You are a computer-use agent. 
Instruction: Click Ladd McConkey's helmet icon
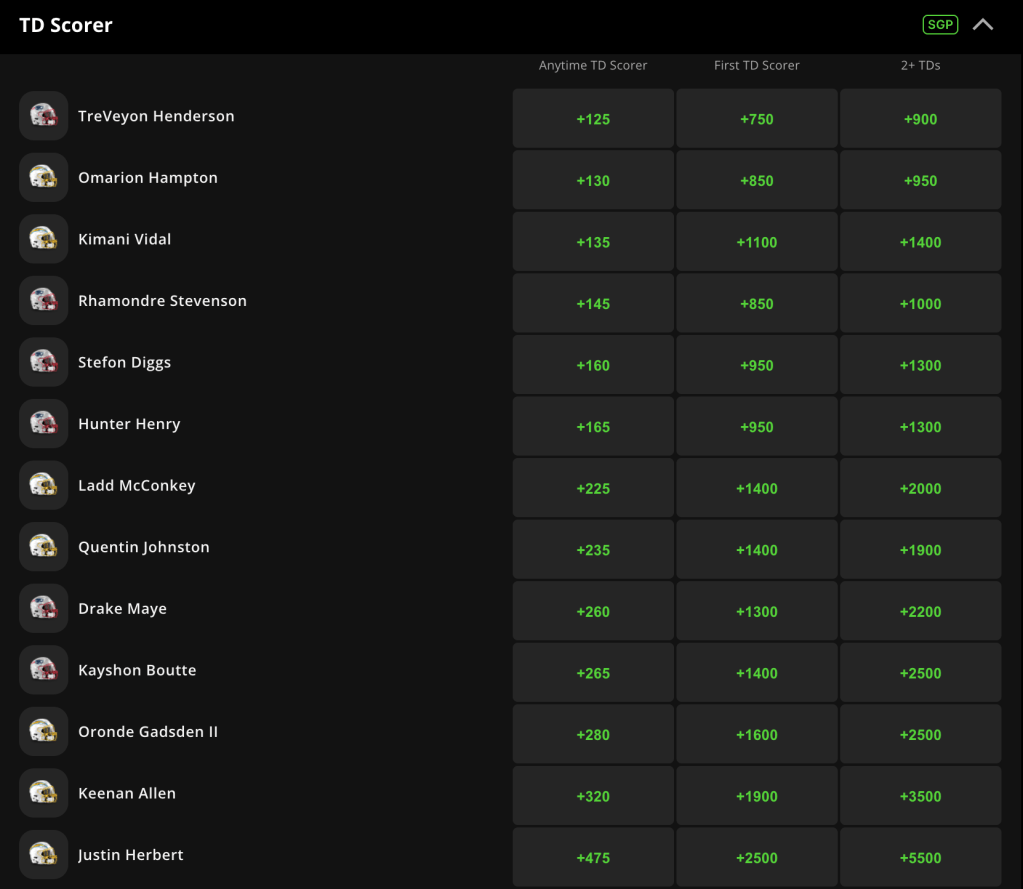pos(44,485)
